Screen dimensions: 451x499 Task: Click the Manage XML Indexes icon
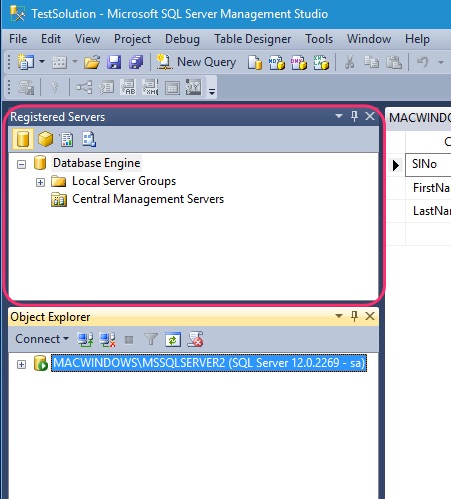tap(150, 87)
